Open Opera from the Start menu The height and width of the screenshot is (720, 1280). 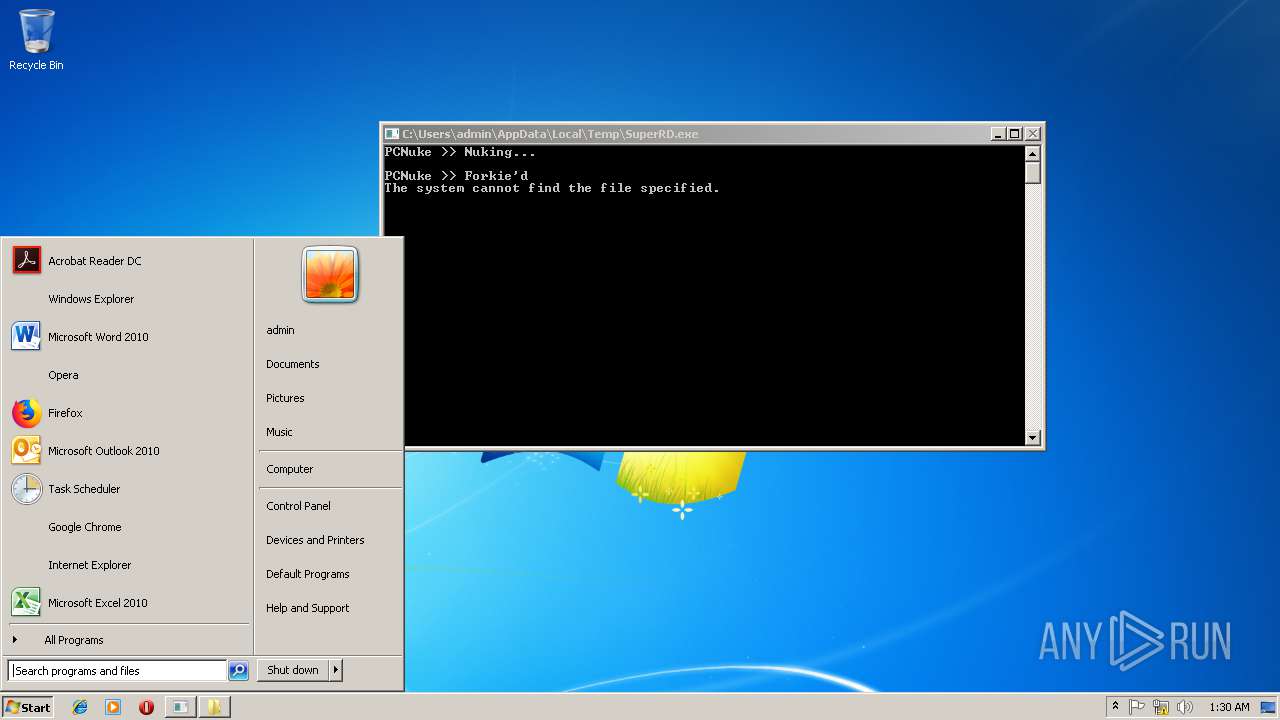[x=128, y=375]
